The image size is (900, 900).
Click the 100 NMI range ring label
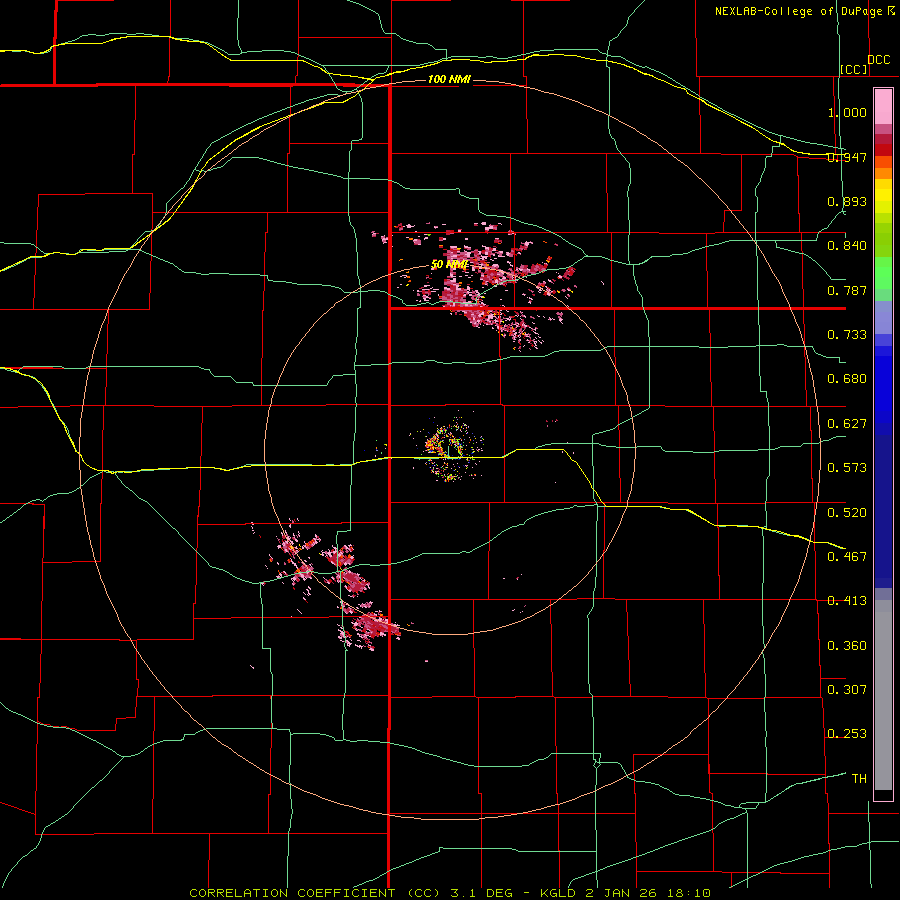tap(449, 79)
